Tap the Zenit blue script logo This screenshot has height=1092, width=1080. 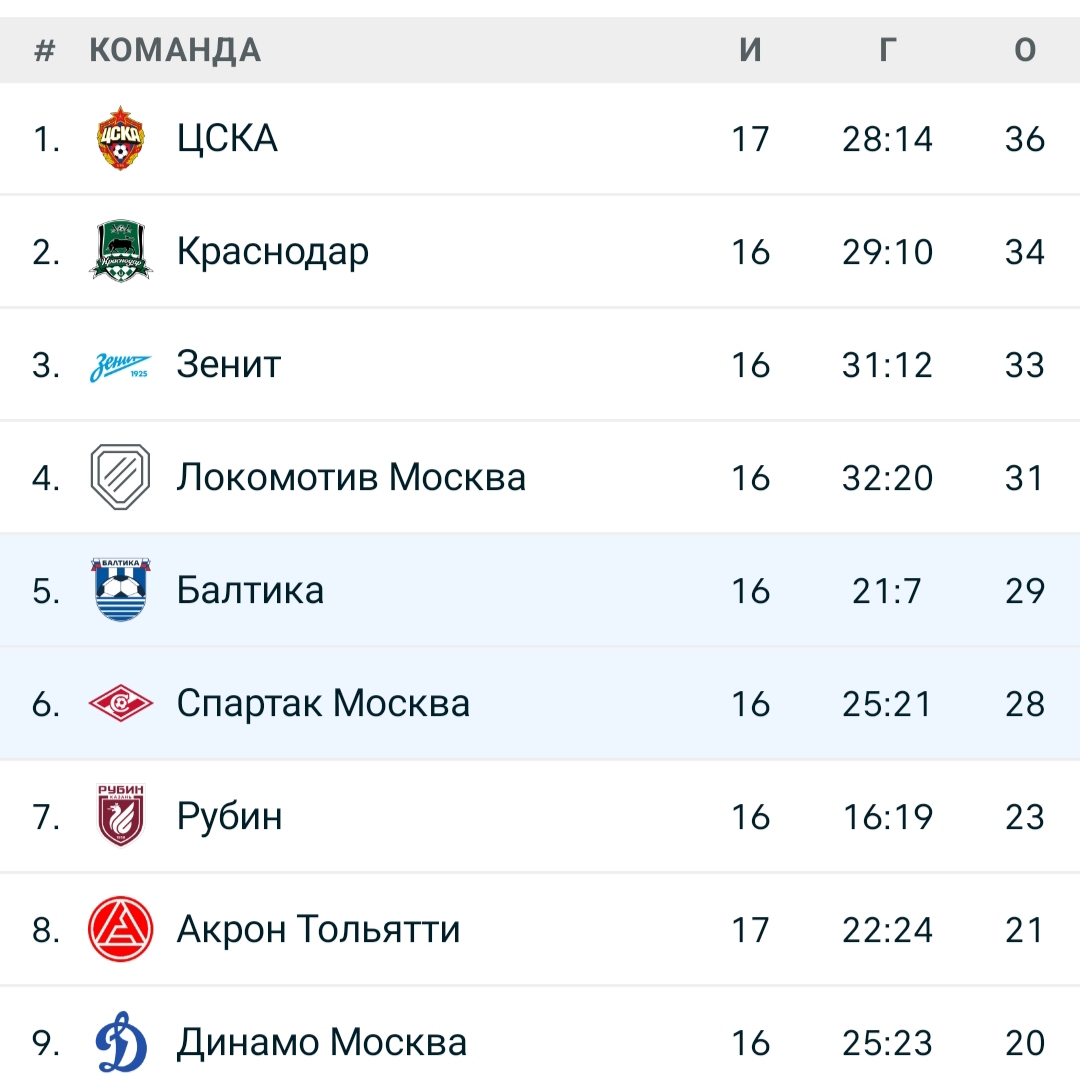pos(120,366)
